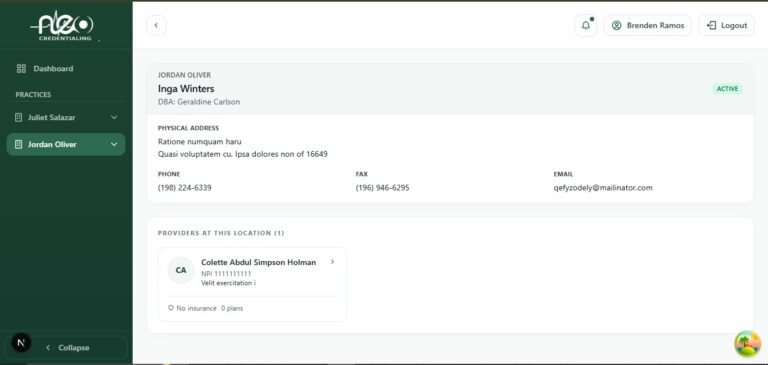Click the building icon beside Juliet Salazar
The width and height of the screenshot is (768, 365).
pyautogui.click(x=19, y=118)
